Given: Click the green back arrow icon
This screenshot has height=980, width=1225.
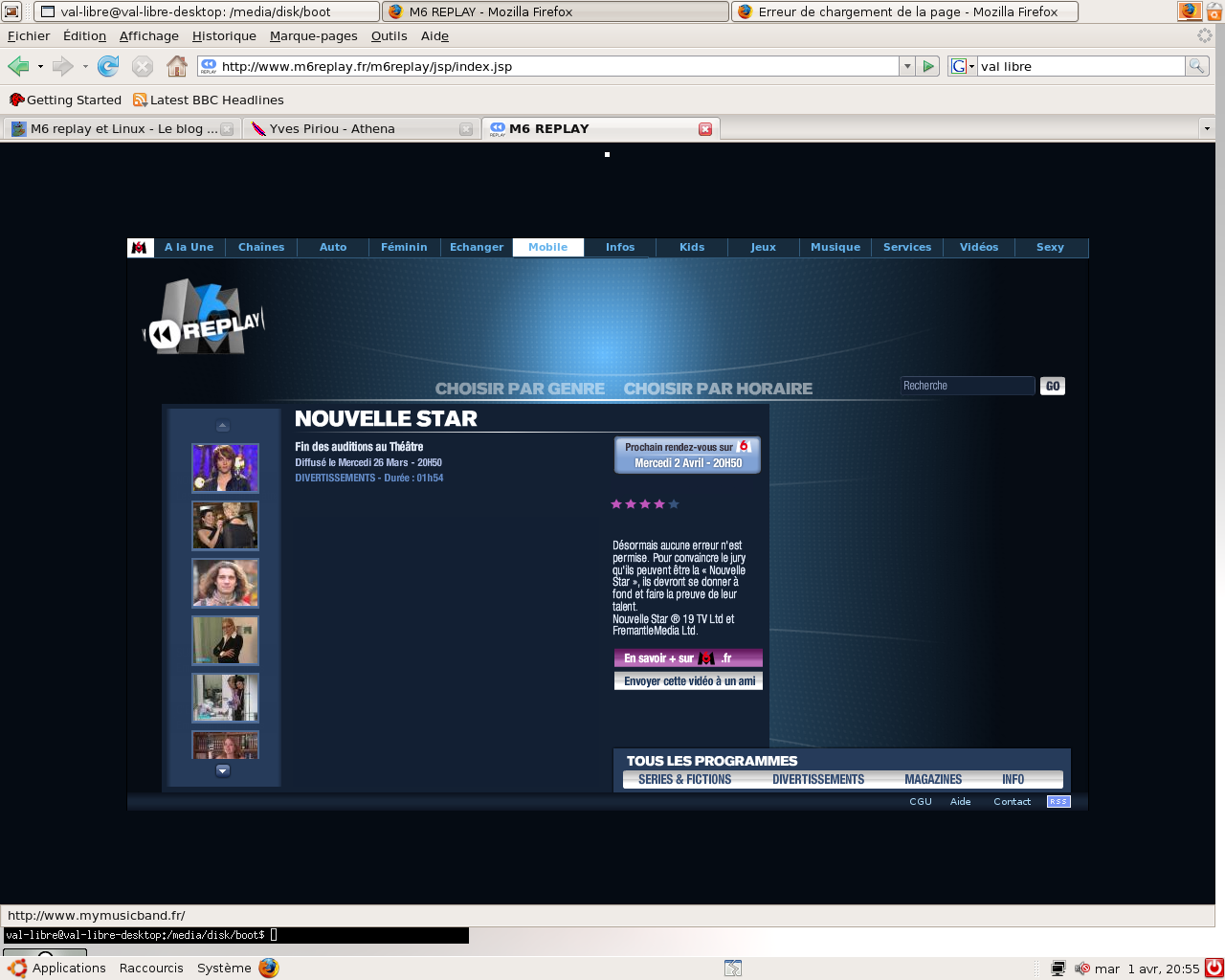Looking at the screenshot, I should (x=18, y=66).
